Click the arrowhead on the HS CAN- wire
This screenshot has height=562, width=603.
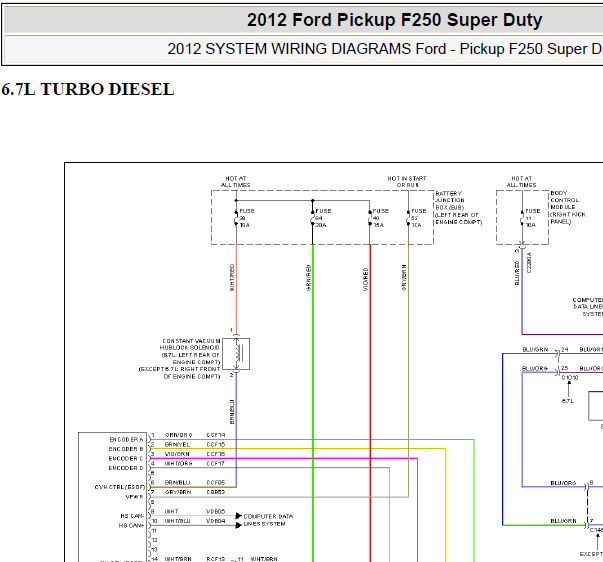pos(239,515)
